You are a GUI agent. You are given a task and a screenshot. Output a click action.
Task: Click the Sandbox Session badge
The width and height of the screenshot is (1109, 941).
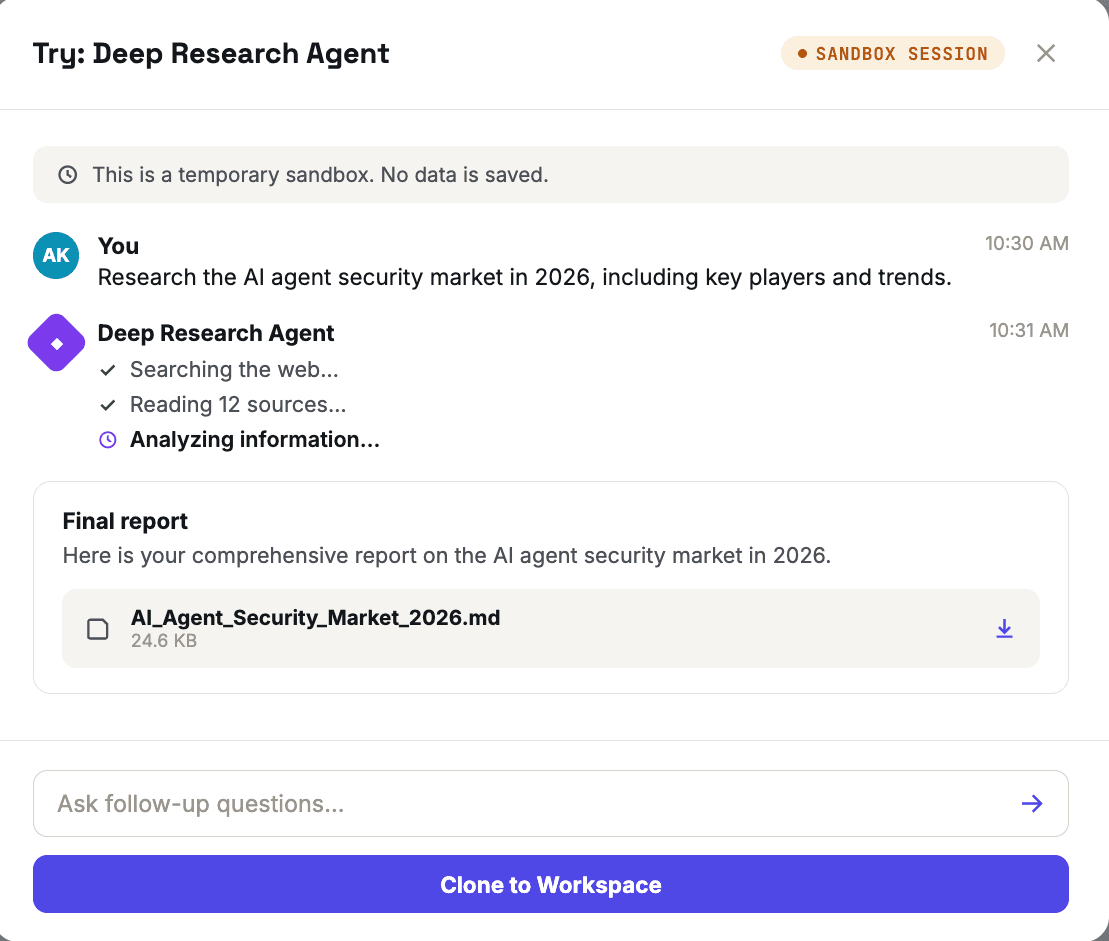tap(893, 54)
